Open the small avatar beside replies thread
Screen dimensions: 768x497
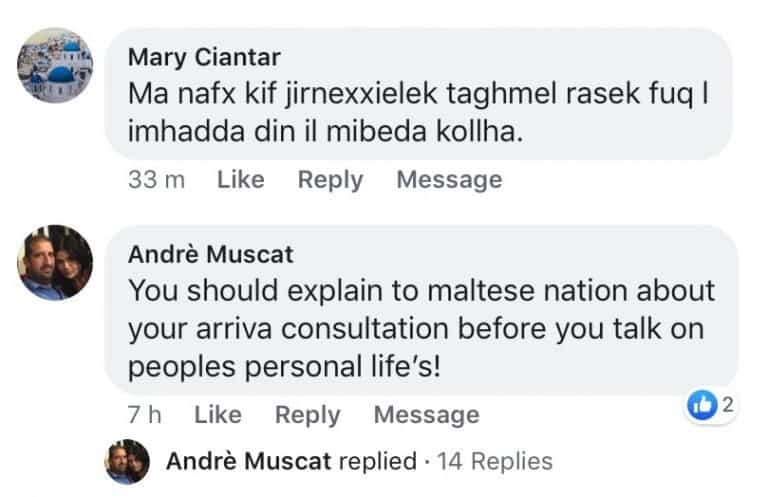(128, 461)
